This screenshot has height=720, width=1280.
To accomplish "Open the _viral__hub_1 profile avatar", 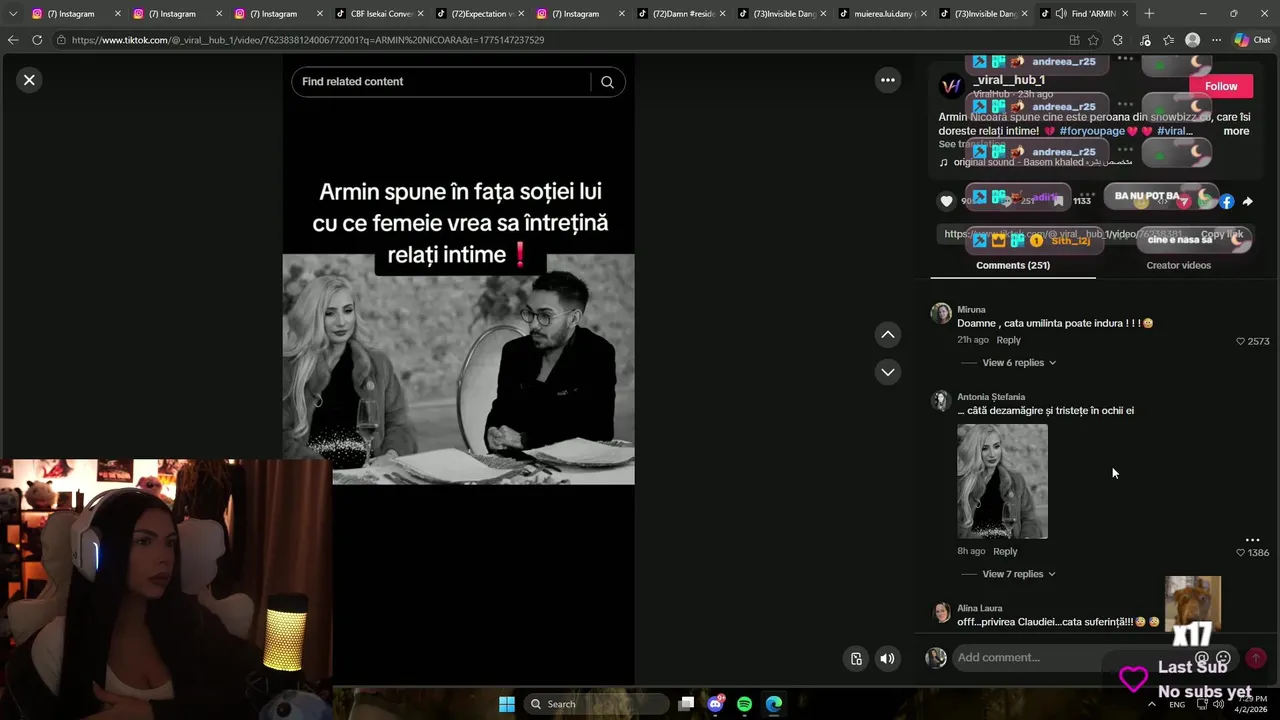I will 951,86.
